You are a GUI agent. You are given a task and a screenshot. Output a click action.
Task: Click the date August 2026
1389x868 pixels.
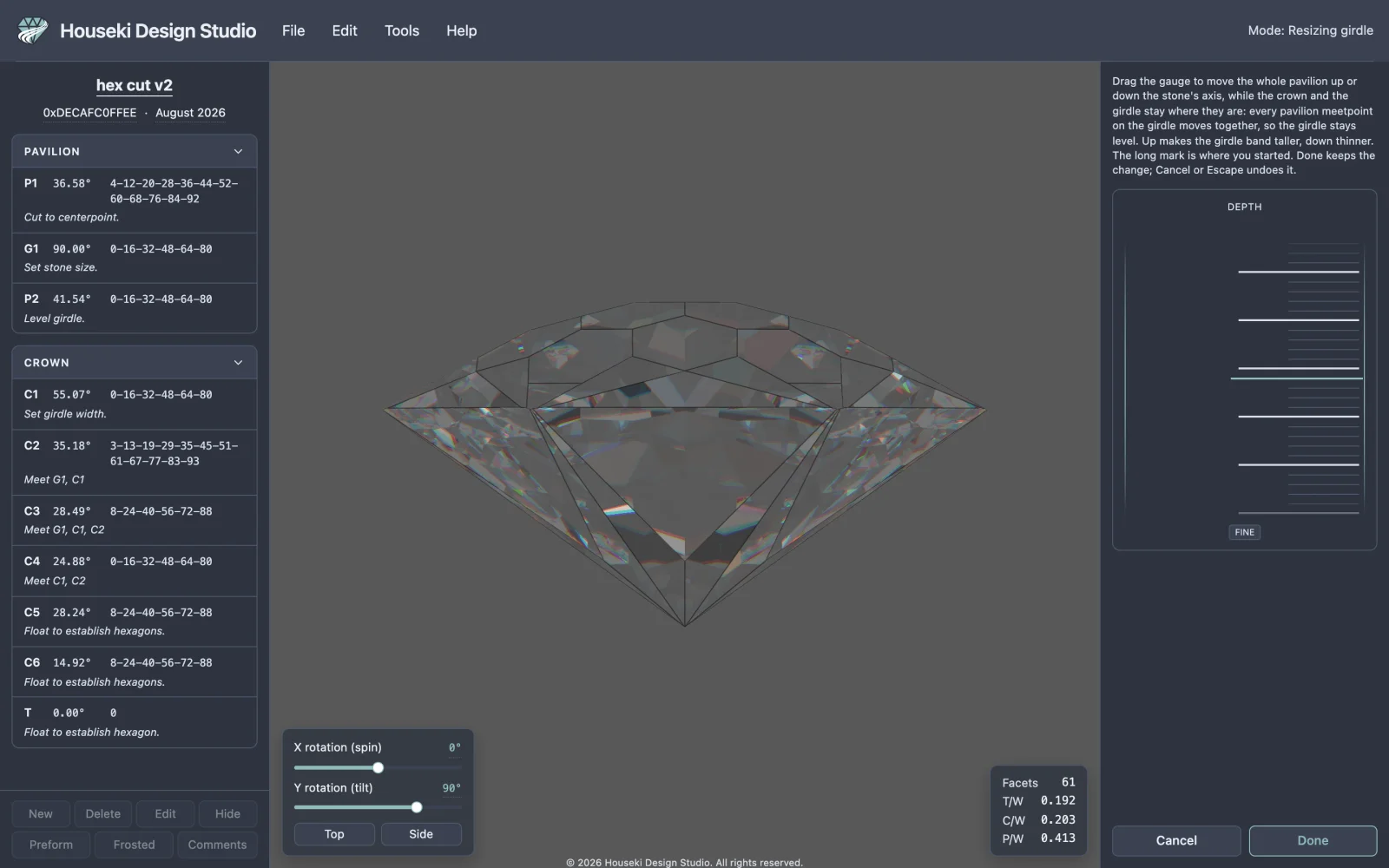pyautogui.click(x=190, y=113)
